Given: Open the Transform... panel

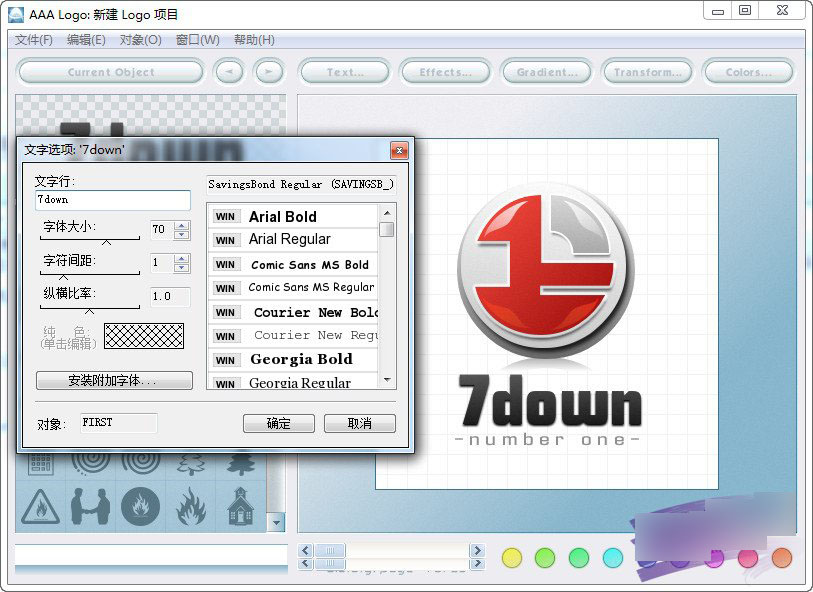Looking at the screenshot, I should tap(647, 72).
